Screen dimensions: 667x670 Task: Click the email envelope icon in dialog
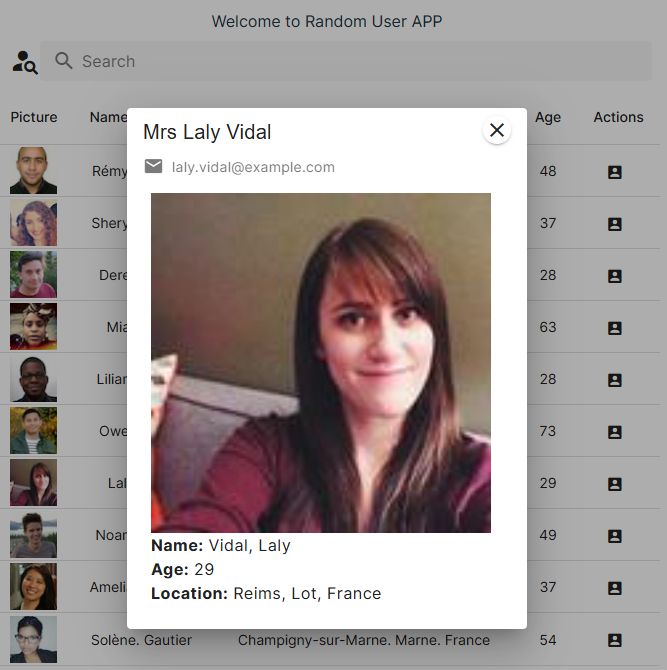[x=153, y=166]
